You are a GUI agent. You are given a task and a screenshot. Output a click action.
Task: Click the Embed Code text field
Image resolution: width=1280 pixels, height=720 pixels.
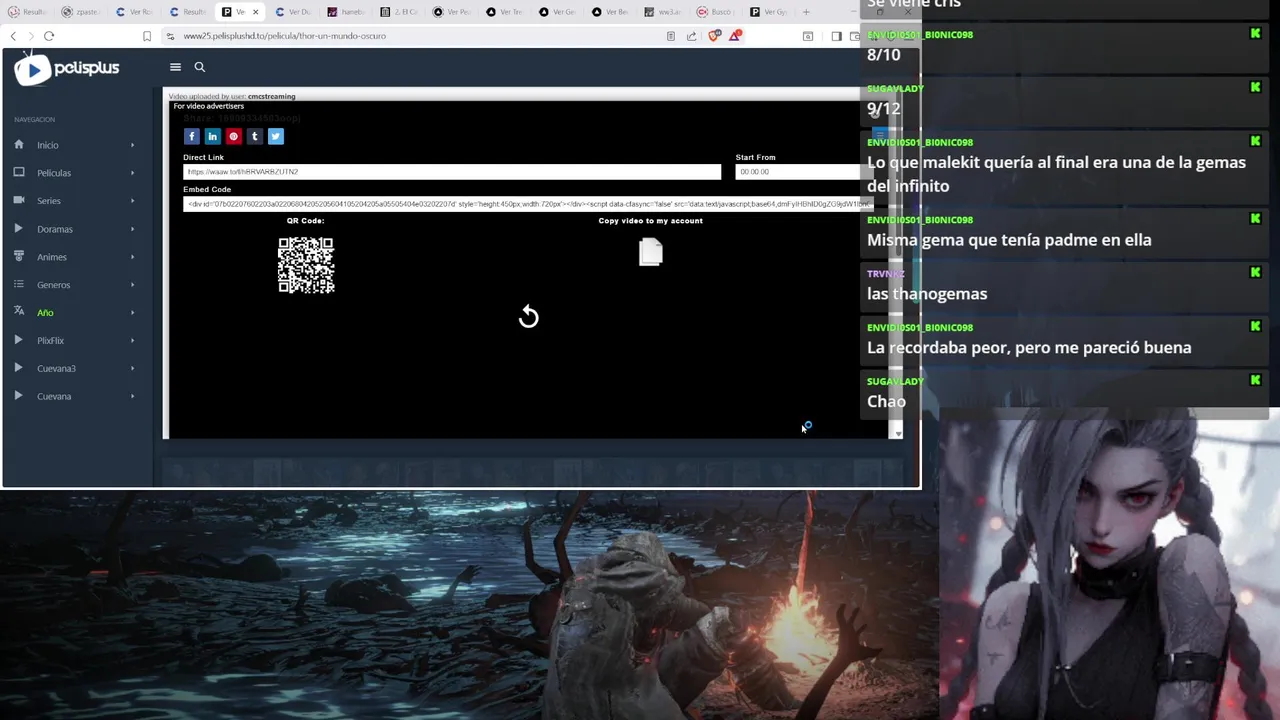point(528,204)
